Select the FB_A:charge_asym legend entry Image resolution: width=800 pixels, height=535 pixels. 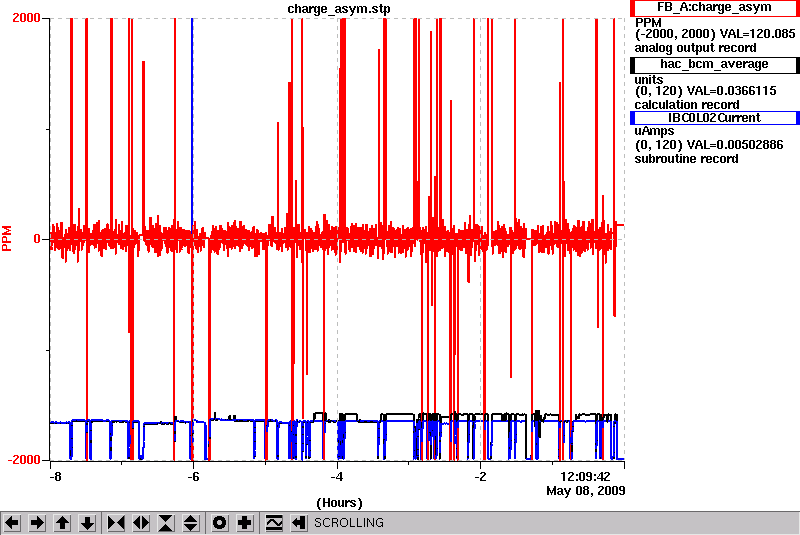[x=714, y=8]
